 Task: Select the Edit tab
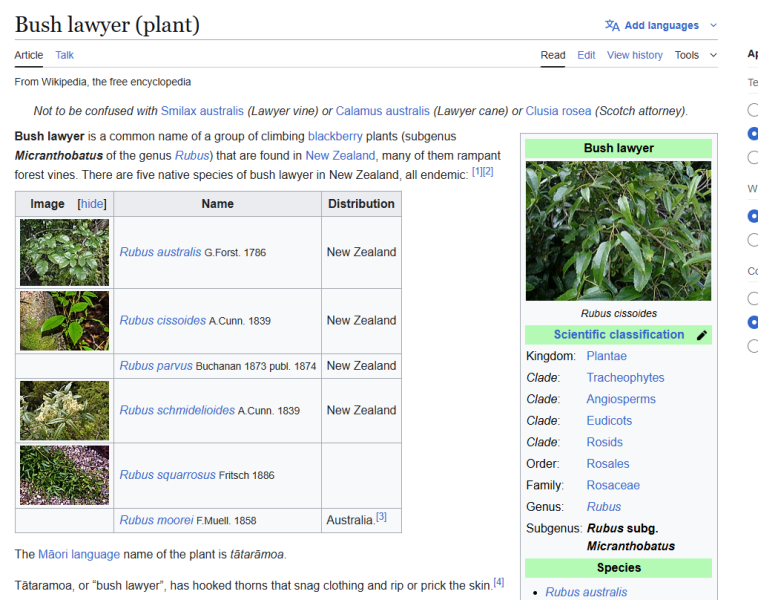click(586, 55)
